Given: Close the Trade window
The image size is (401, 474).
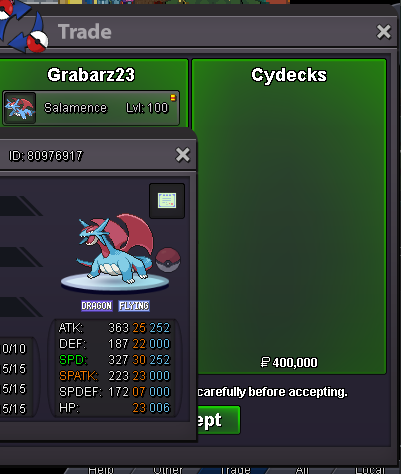Looking at the screenshot, I should 384,32.
